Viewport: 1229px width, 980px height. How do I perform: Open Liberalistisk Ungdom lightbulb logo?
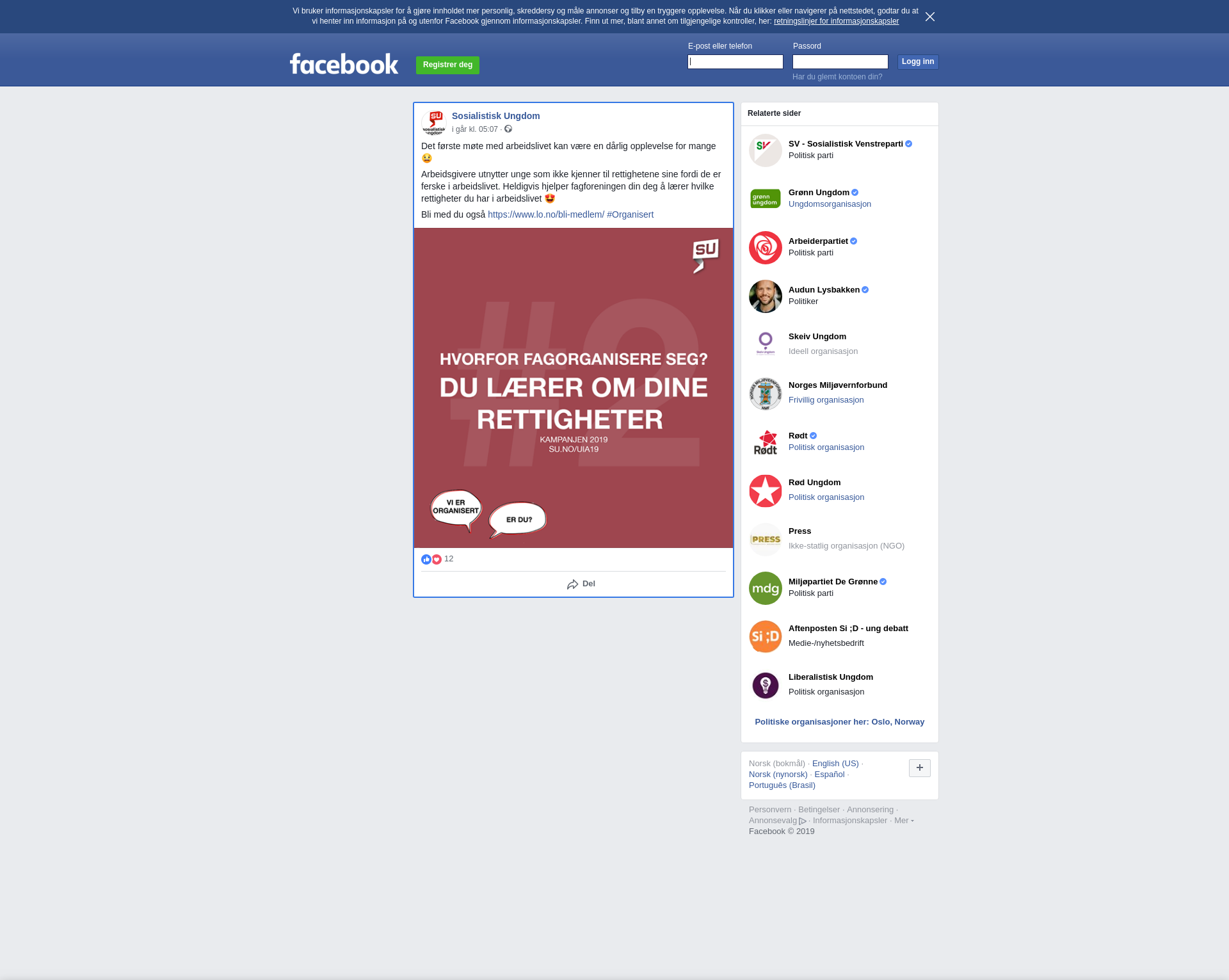click(x=766, y=686)
